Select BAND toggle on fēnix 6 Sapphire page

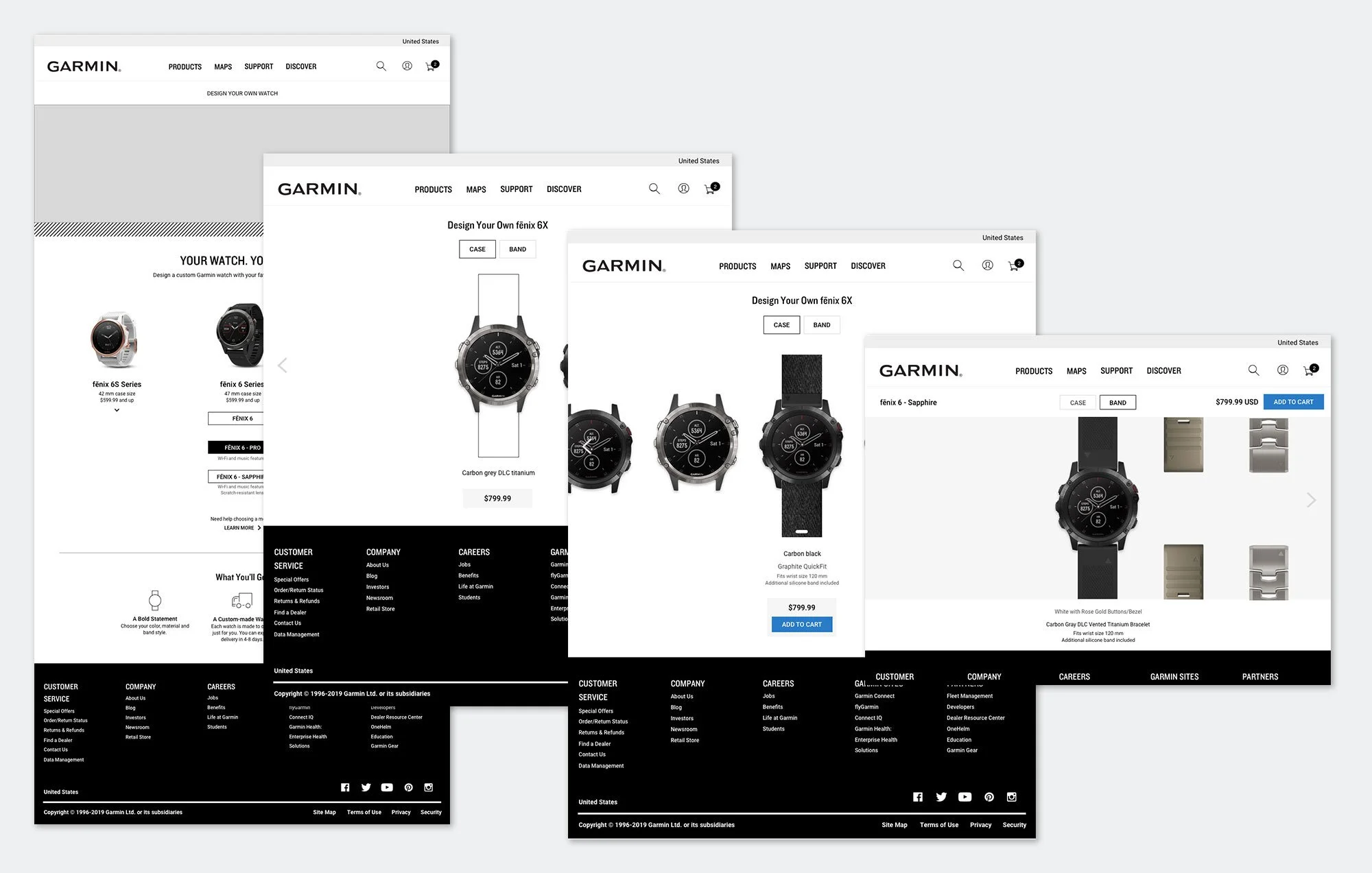1117,403
